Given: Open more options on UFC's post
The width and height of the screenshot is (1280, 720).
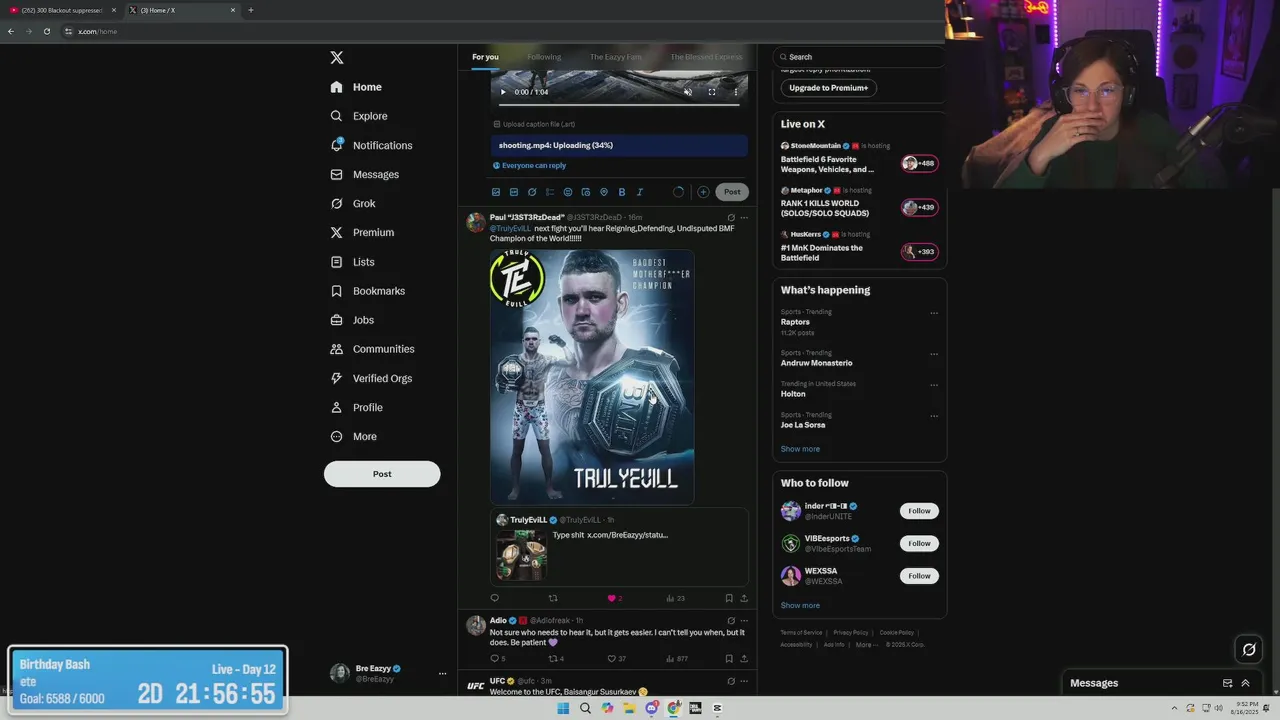Looking at the screenshot, I should (x=744, y=681).
